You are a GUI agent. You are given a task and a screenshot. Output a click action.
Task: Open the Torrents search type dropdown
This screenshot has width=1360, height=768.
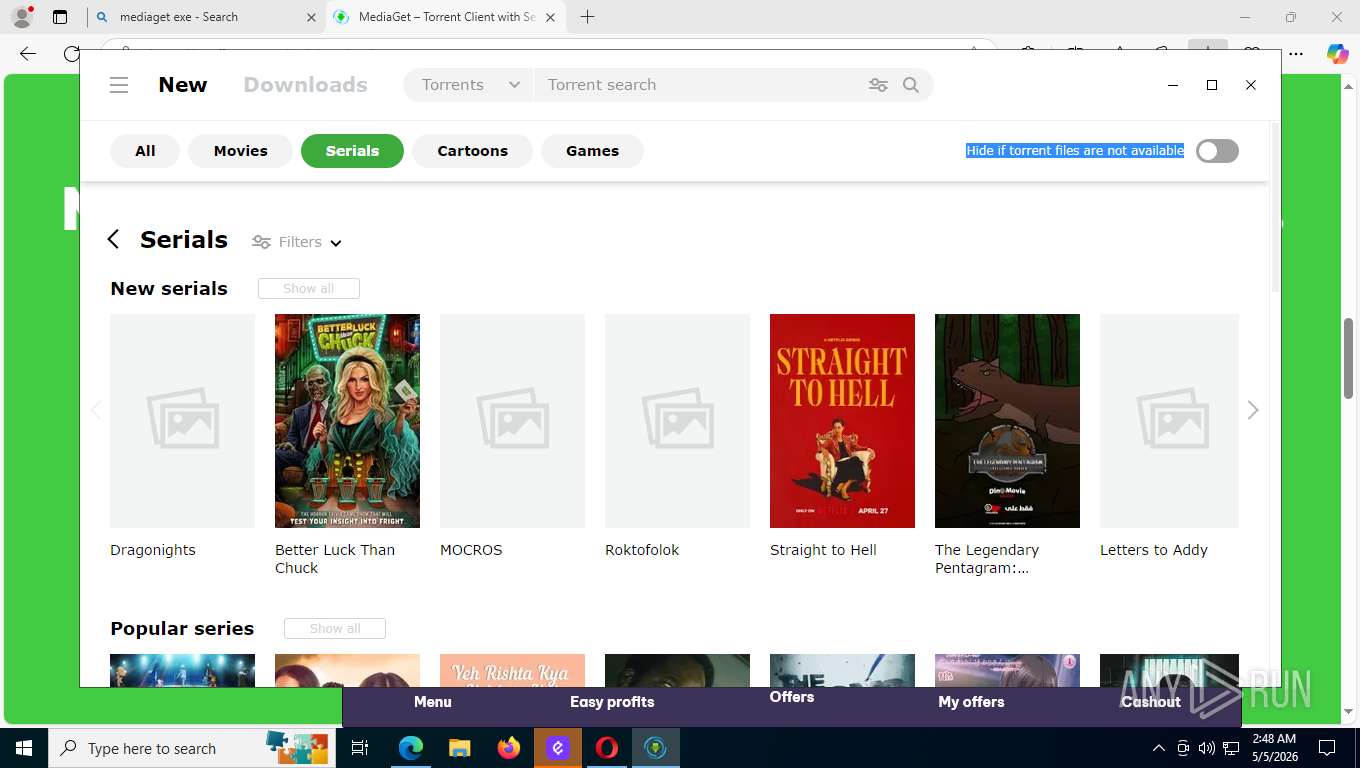(469, 85)
